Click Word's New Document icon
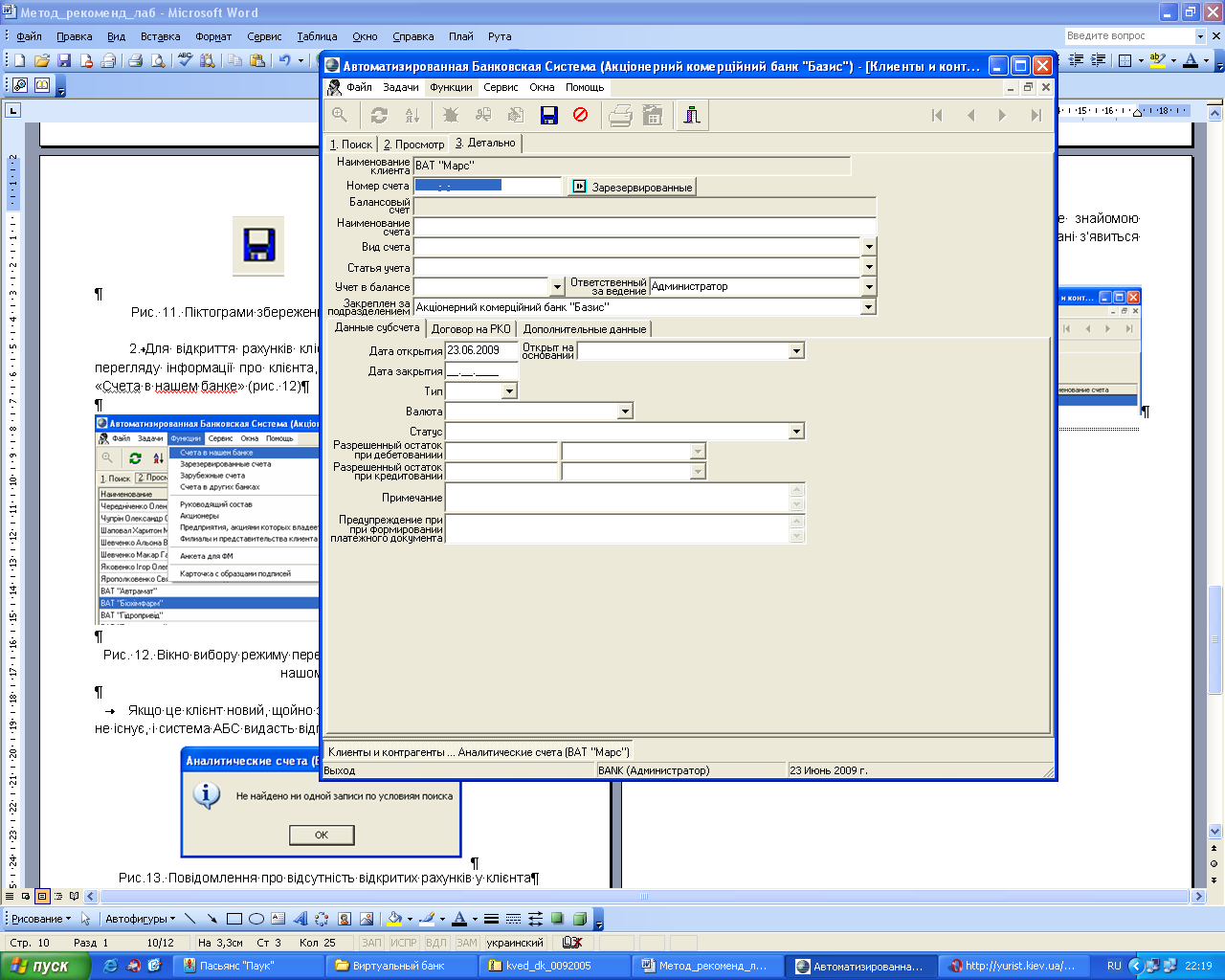The image size is (1225, 980). 19,60
